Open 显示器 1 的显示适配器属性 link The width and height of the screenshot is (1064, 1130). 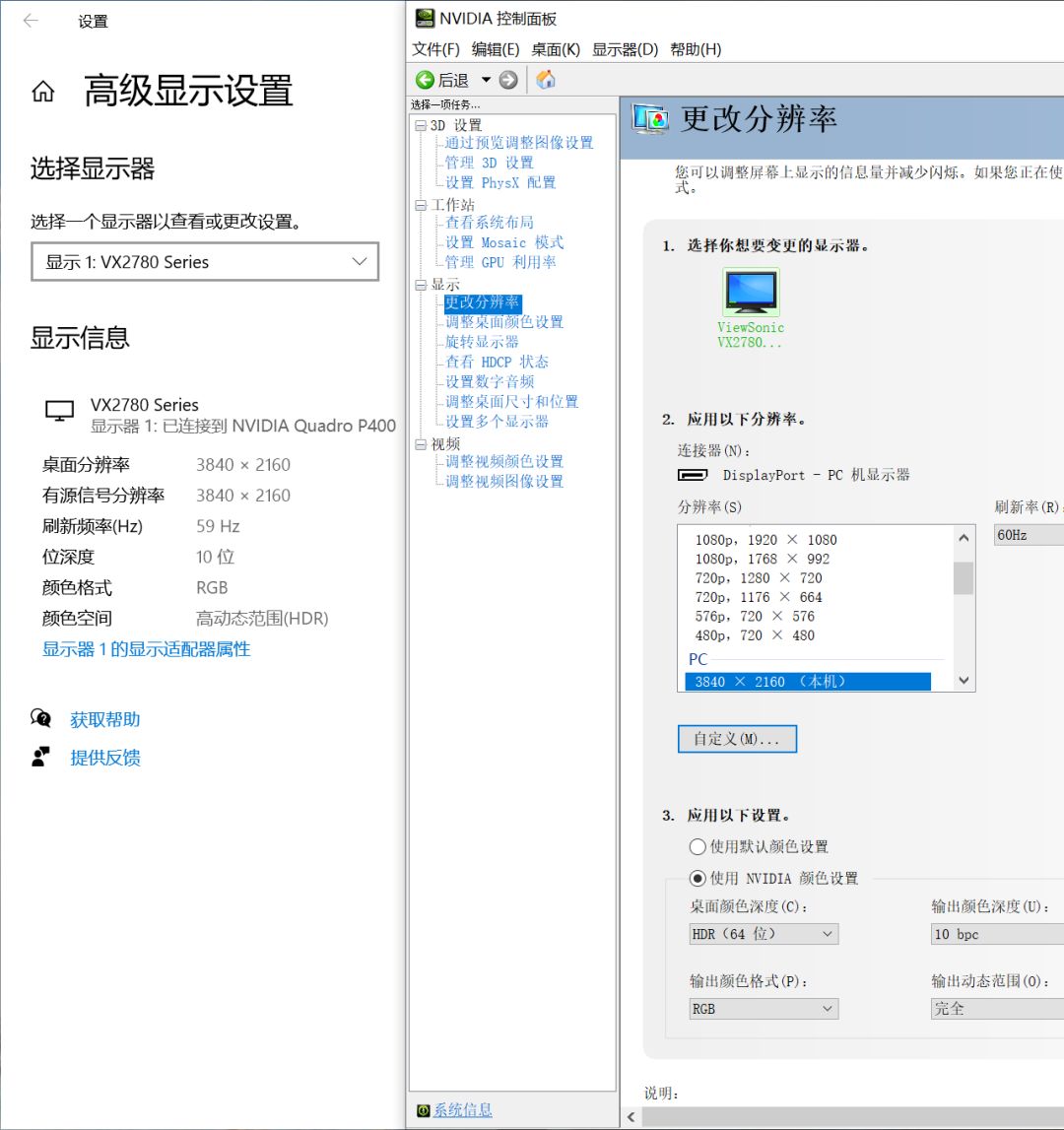pyautogui.click(x=145, y=649)
